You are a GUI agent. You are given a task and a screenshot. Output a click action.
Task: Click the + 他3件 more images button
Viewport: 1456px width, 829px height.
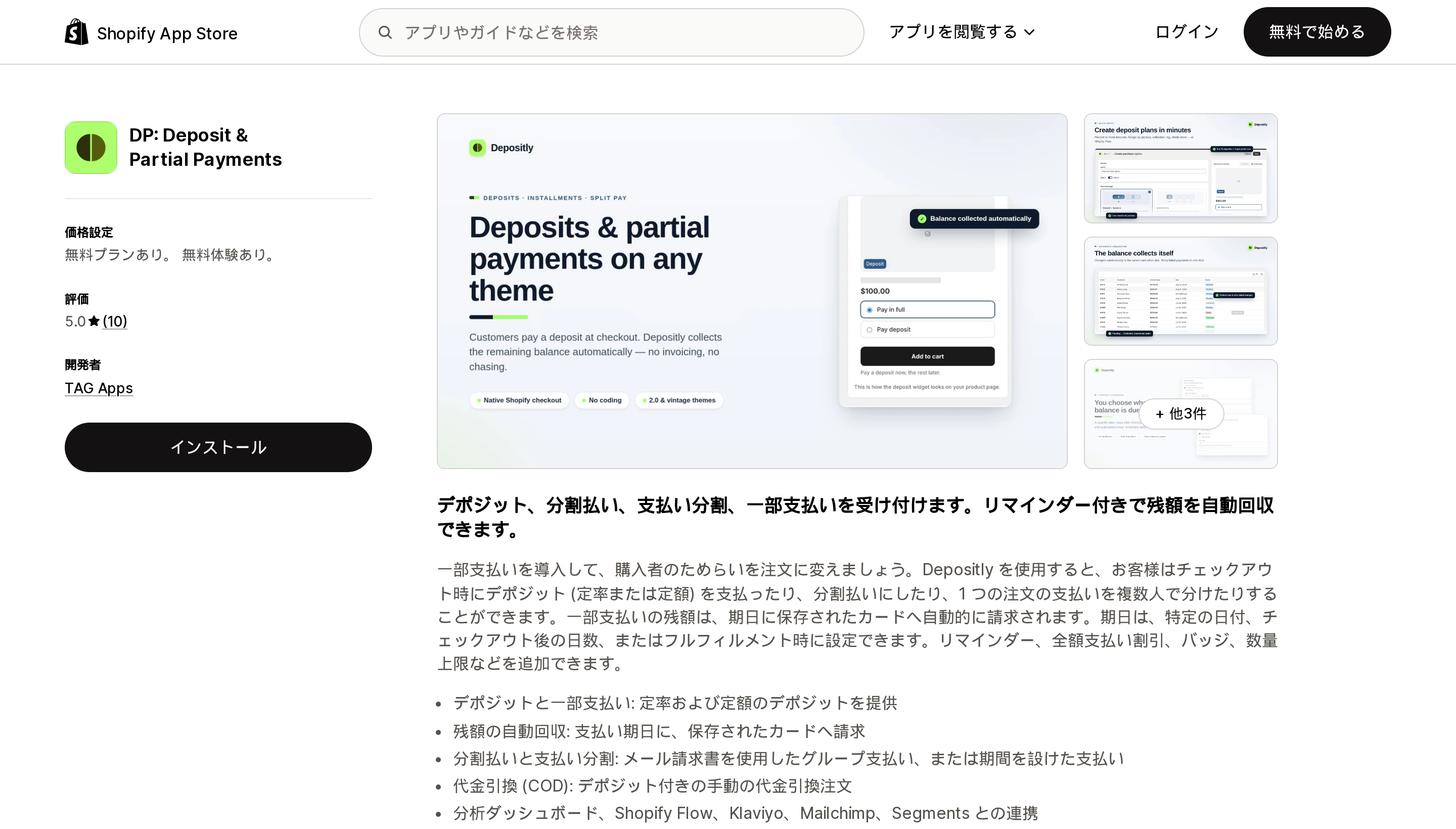1181,414
